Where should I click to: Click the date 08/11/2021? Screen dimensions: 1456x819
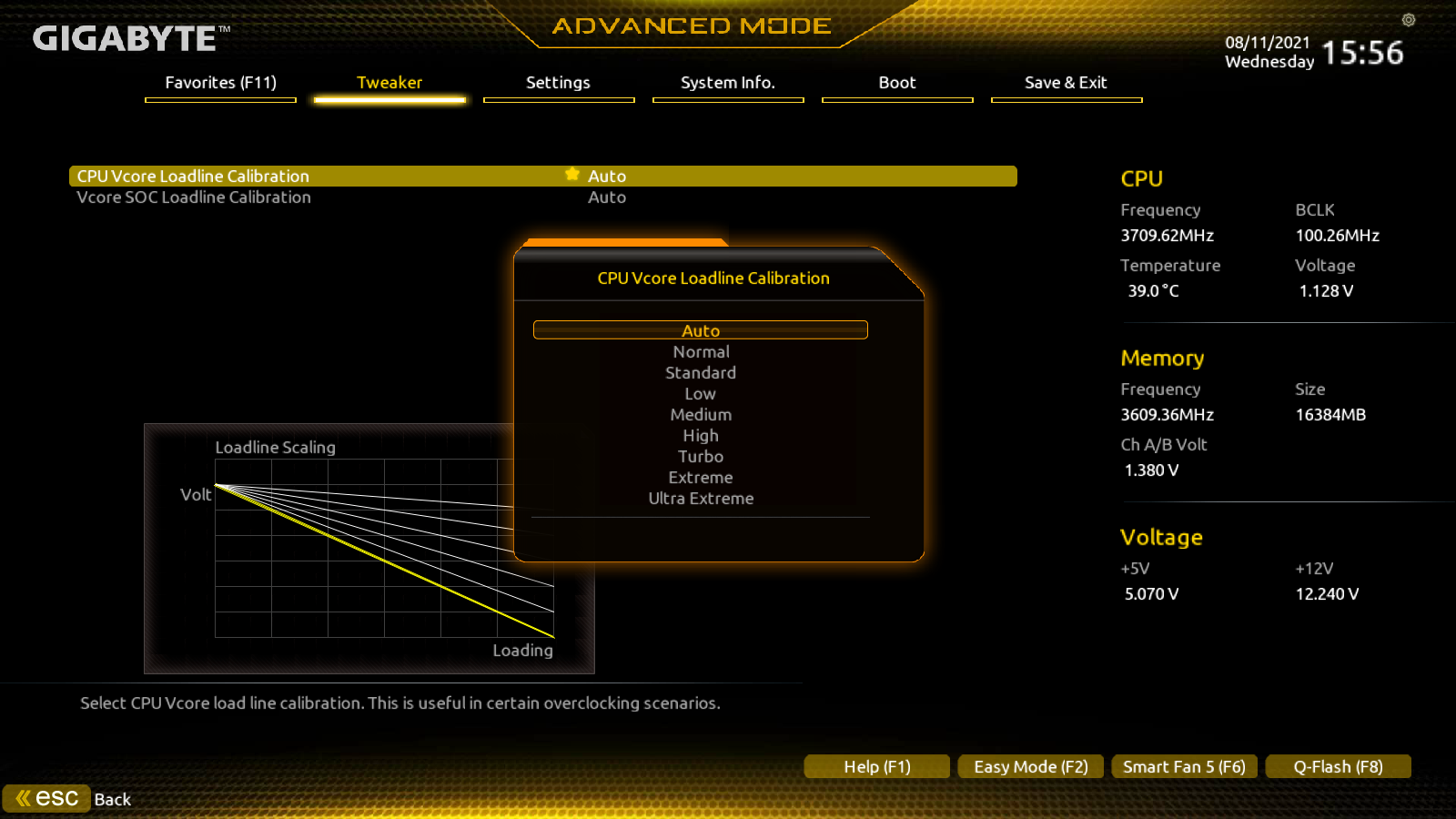tap(1268, 43)
